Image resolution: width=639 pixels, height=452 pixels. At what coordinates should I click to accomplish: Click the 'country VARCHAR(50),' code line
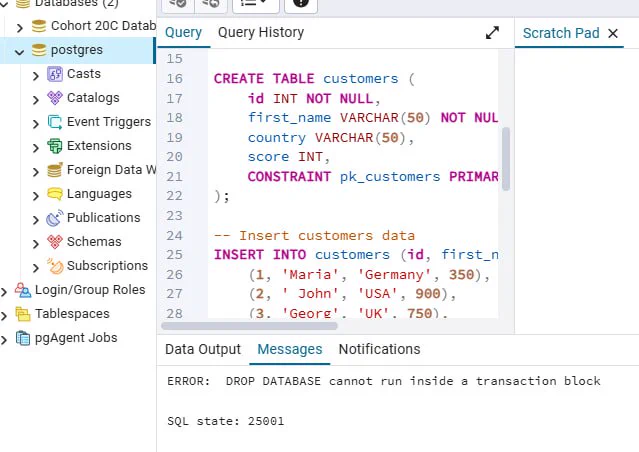pos(331,138)
